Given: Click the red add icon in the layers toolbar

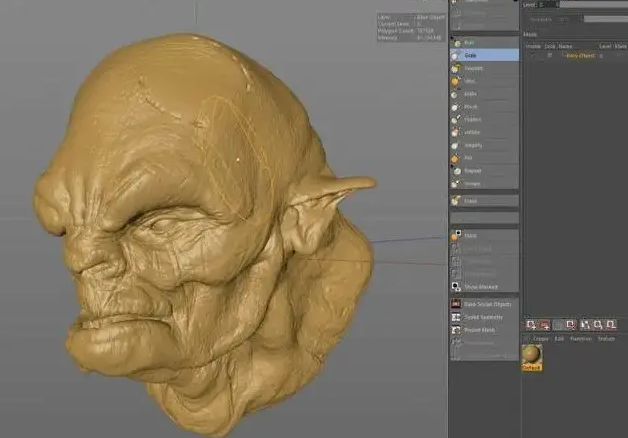Looking at the screenshot, I should tap(545, 325).
